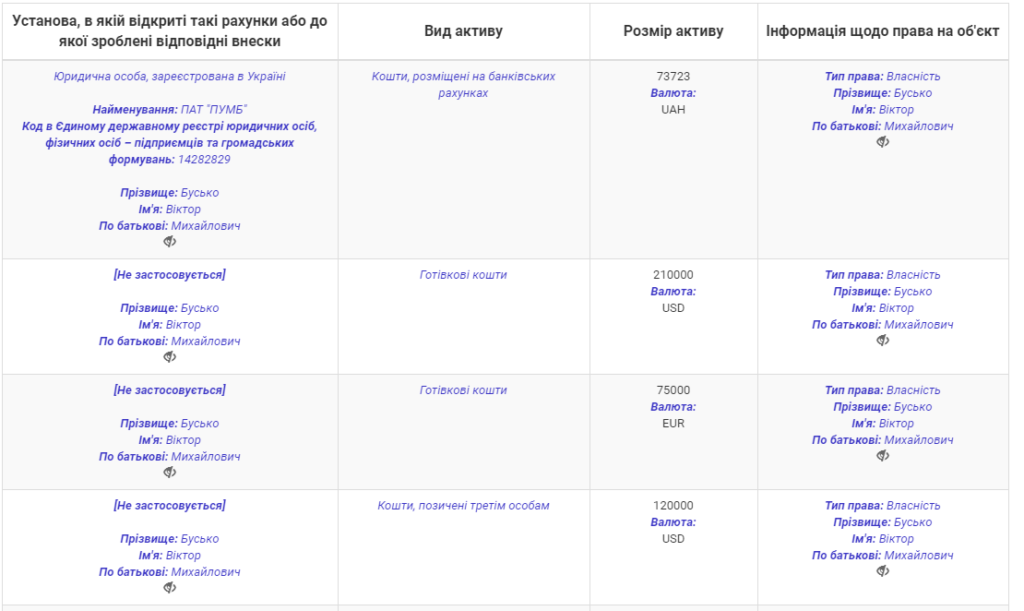Click the crossed-eye icon in the 210000 USD ownership cell
Screen dimensions: 1024x611
coord(883,341)
